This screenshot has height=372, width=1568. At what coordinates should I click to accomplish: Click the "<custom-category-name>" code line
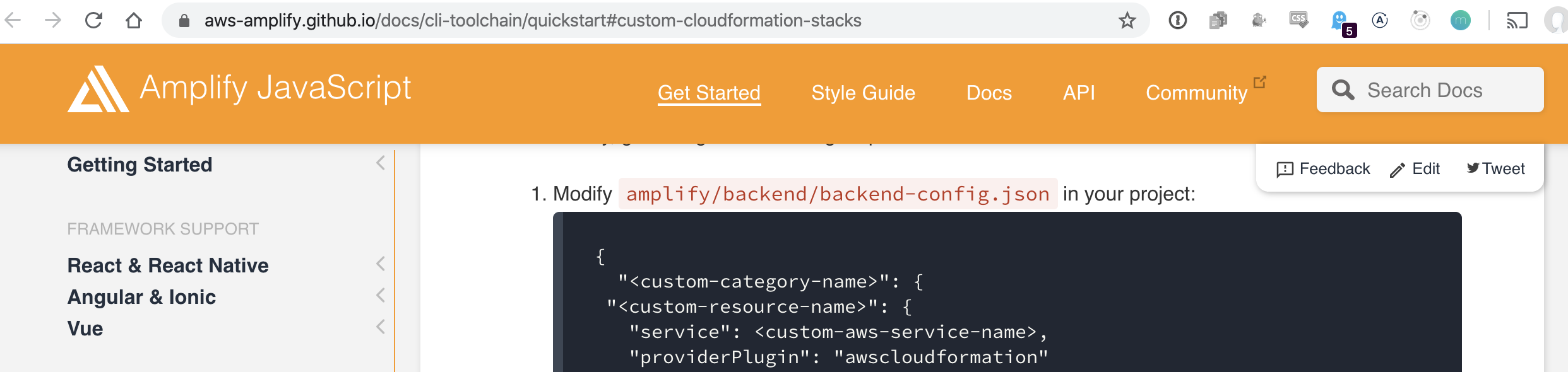coord(771,282)
